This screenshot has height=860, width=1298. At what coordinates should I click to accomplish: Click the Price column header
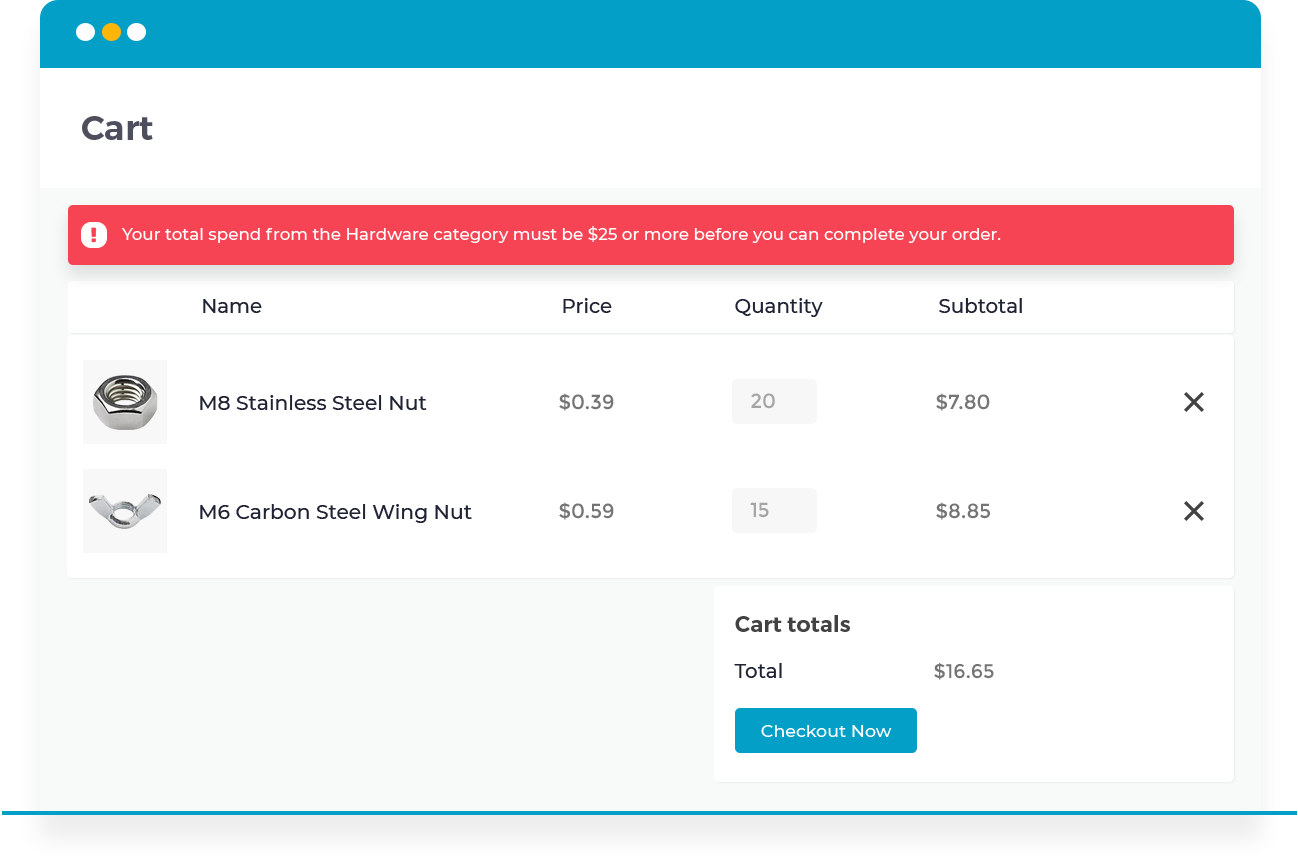[x=586, y=306]
